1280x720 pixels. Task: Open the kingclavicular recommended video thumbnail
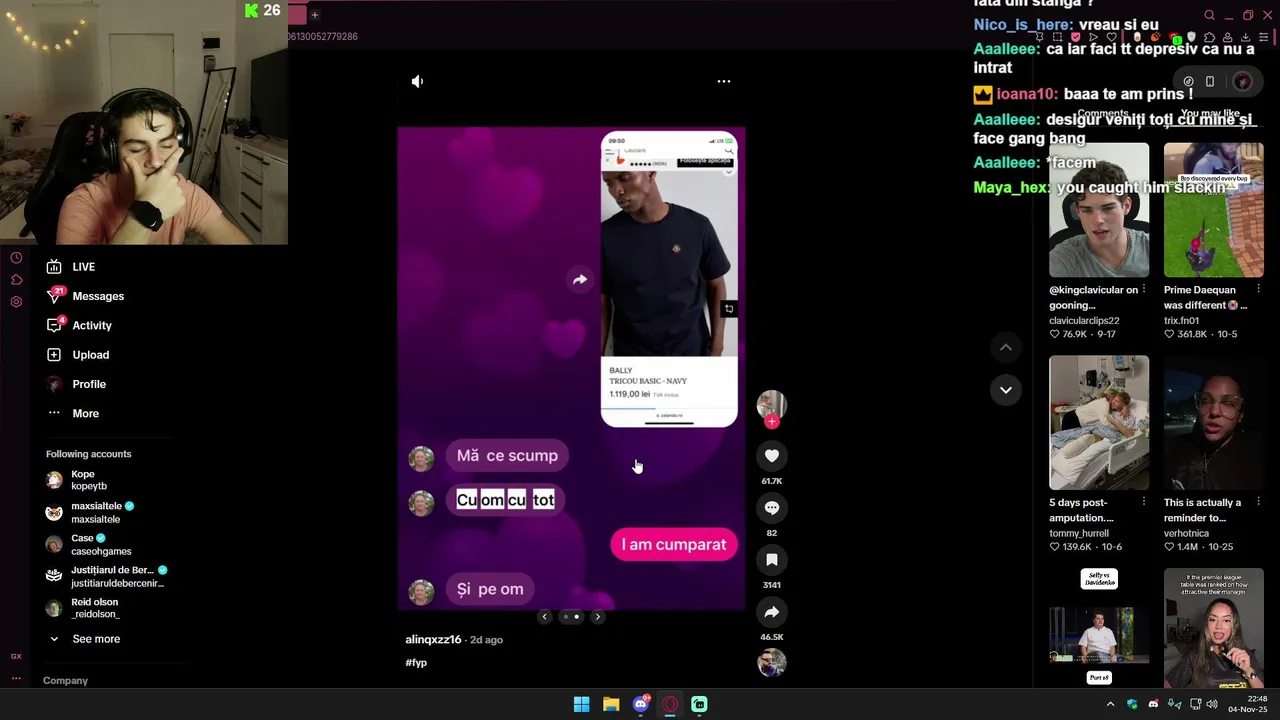pos(1099,210)
